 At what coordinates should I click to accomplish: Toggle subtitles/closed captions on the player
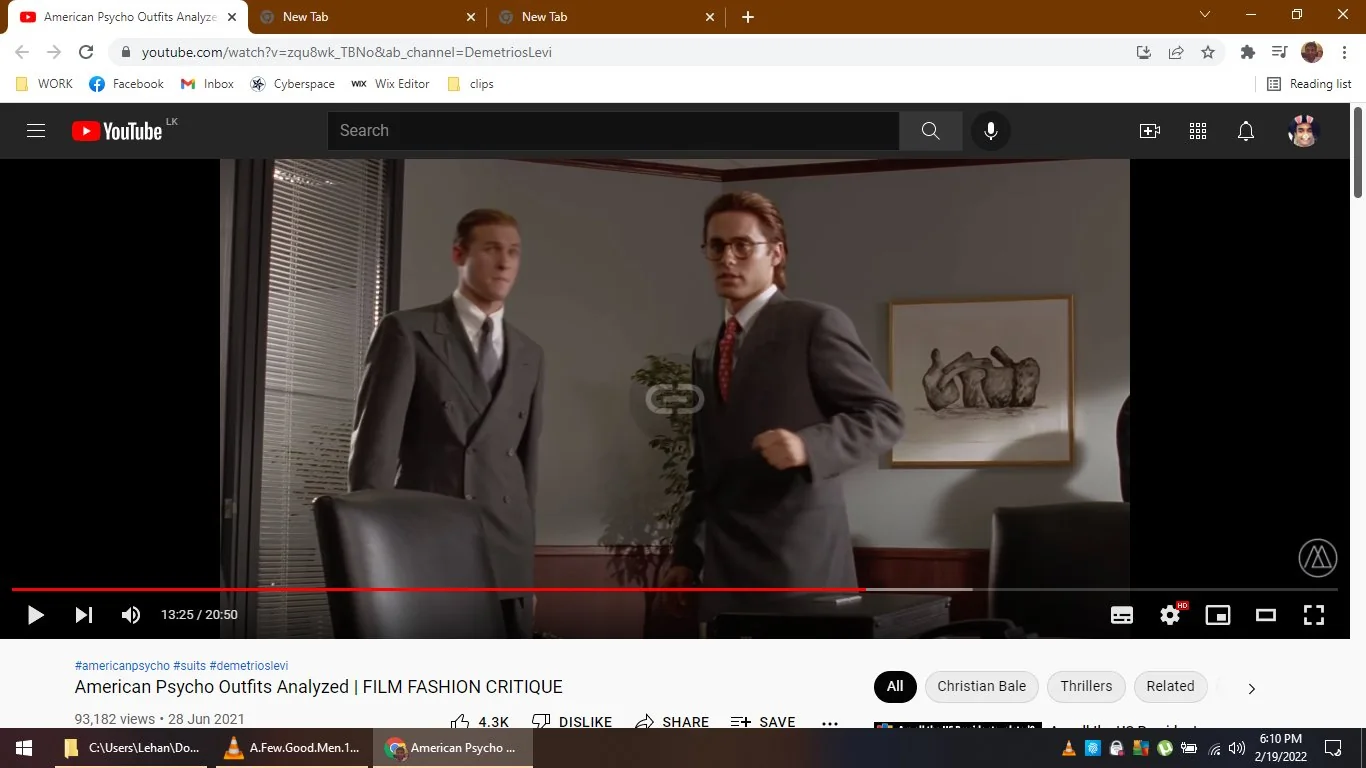click(1122, 615)
